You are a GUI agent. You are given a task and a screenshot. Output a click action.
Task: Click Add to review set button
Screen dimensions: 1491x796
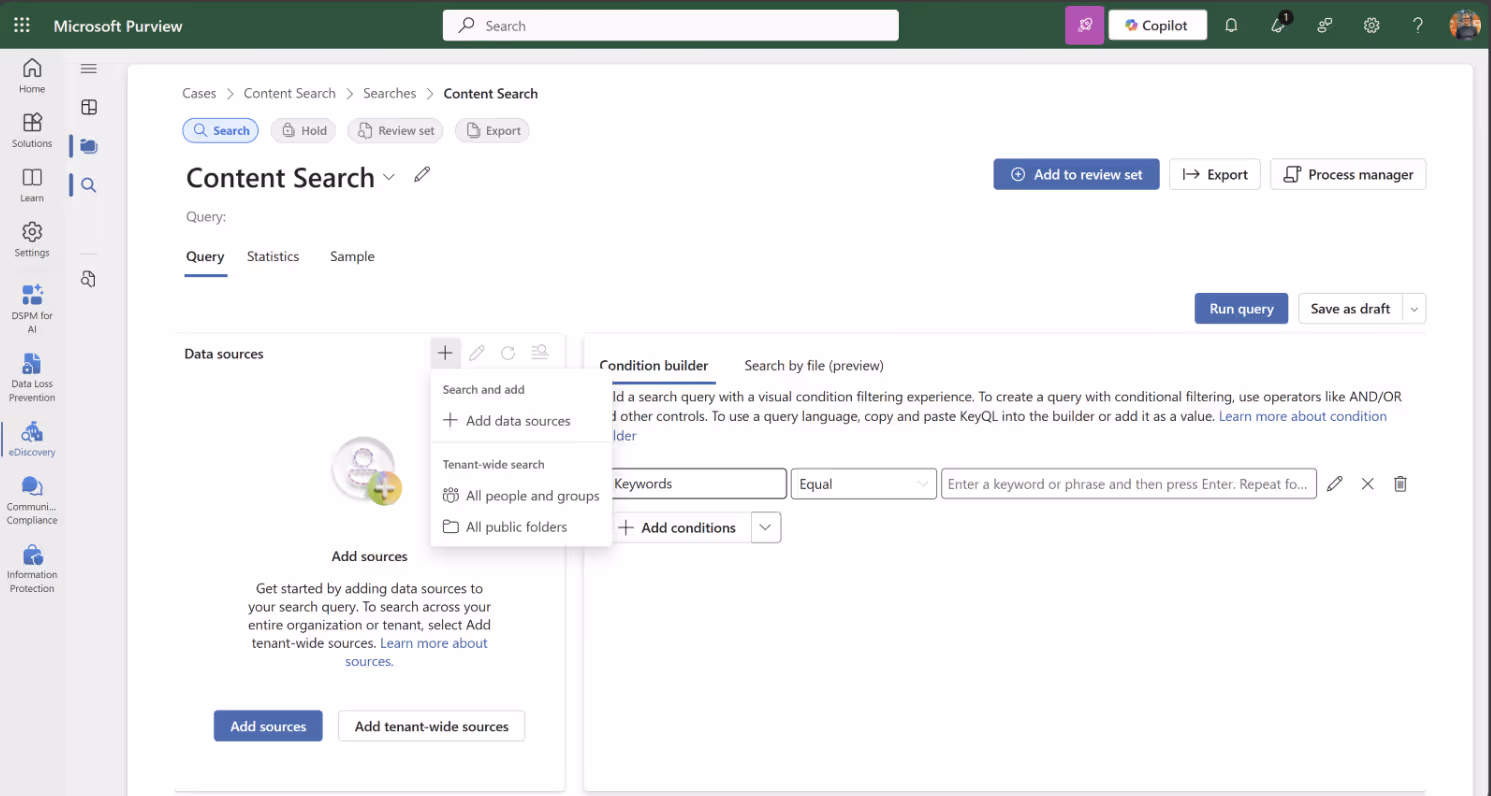point(1076,174)
